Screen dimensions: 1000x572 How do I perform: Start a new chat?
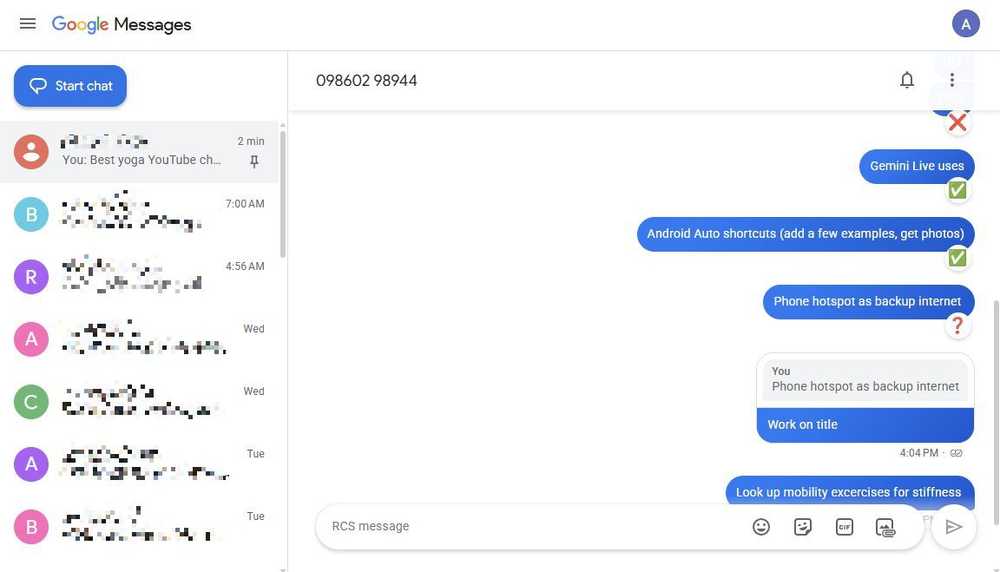click(x=70, y=85)
